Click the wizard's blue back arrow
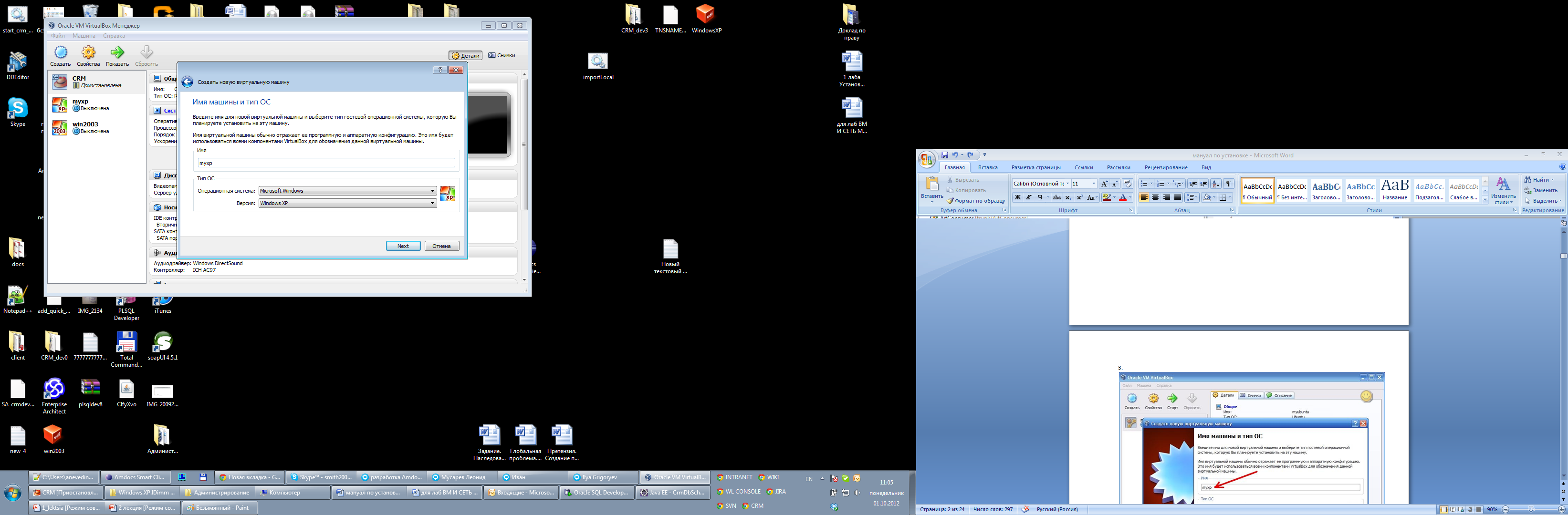The image size is (1568, 515). click(188, 82)
